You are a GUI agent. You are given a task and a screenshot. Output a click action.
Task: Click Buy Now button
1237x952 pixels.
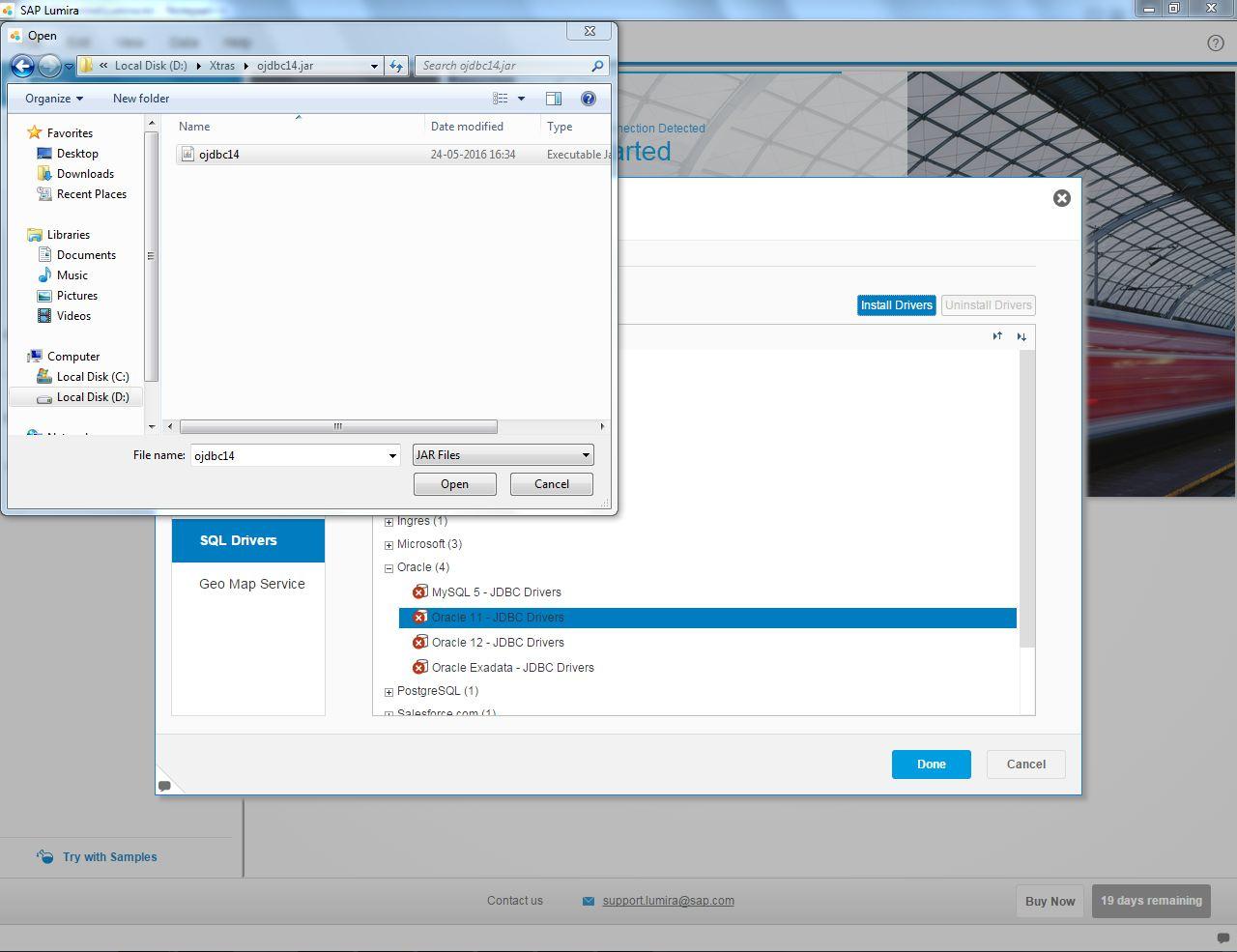pos(1050,901)
